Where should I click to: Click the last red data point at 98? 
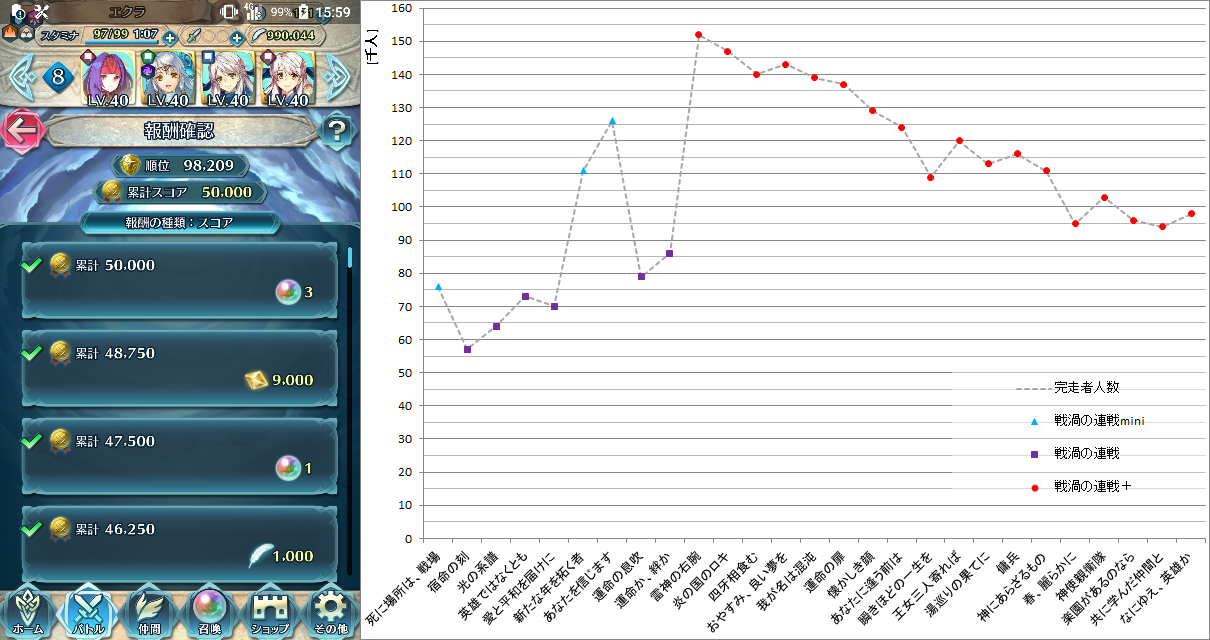tap(1191, 213)
